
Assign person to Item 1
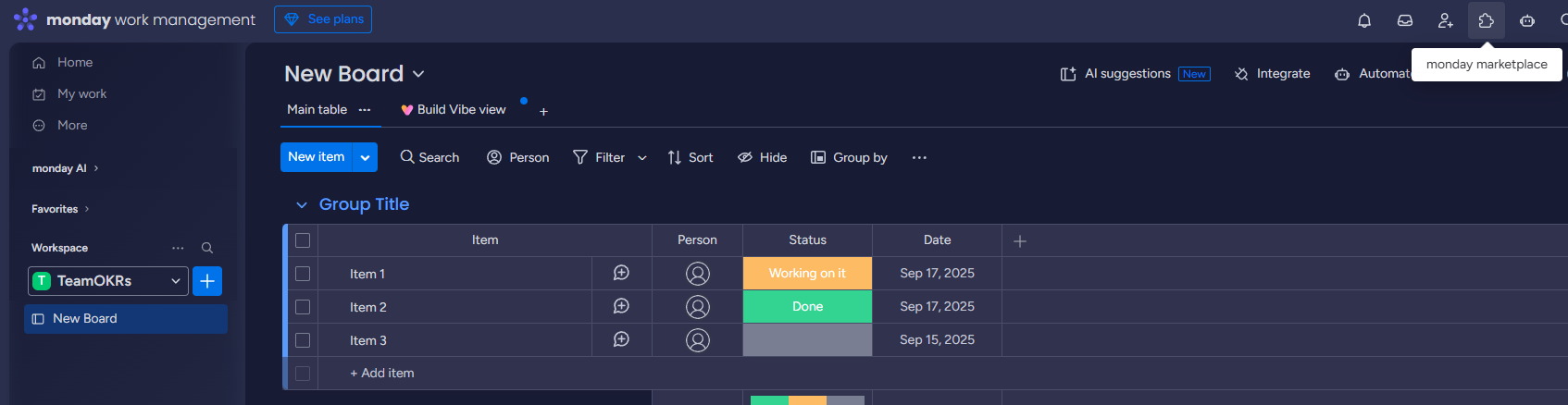point(698,274)
